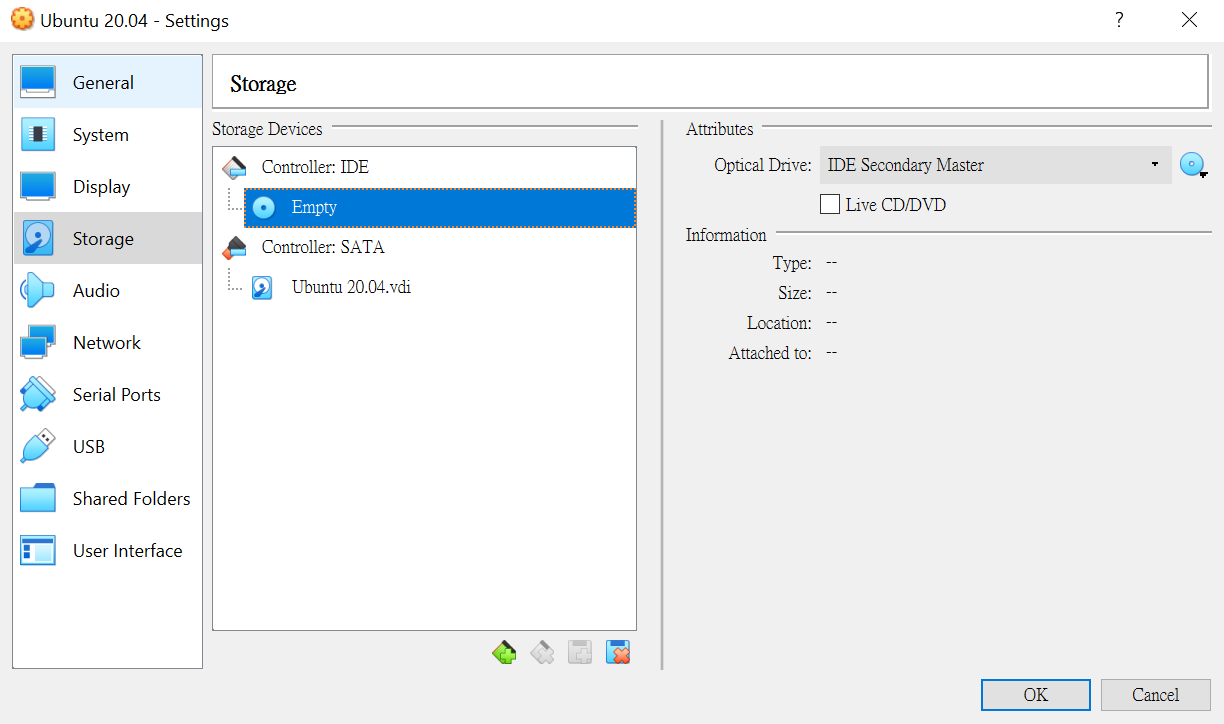Click the "Attached to:" information label
1224x724 pixels.
pos(770,353)
